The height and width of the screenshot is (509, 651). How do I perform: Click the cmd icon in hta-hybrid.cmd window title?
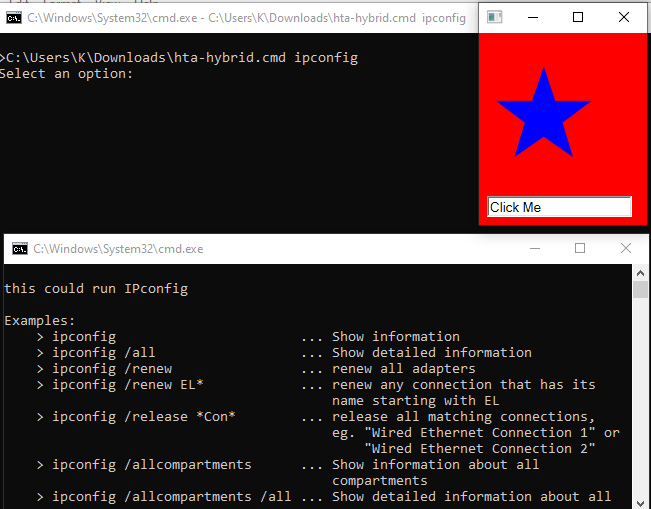[14, 18]
